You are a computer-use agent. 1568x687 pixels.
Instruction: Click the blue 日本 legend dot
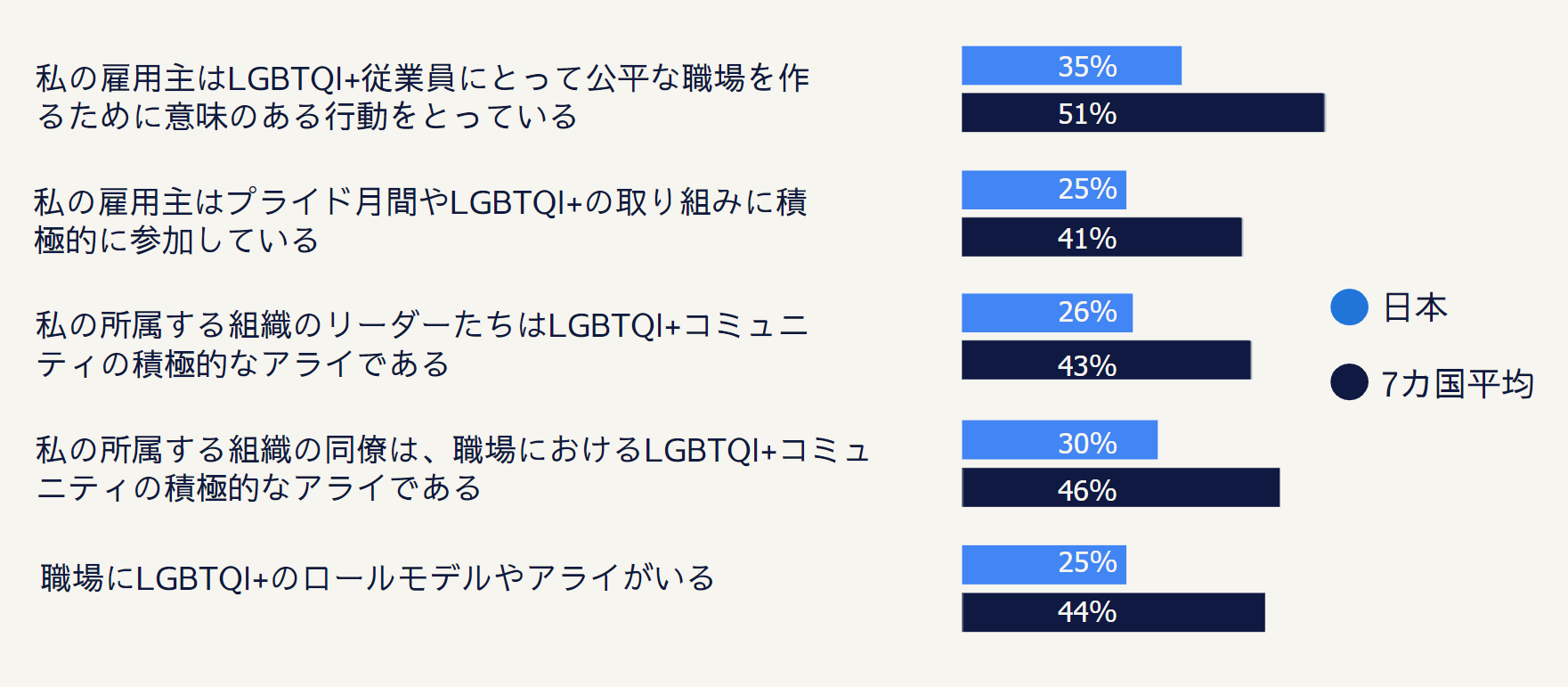click(1349, 307)
